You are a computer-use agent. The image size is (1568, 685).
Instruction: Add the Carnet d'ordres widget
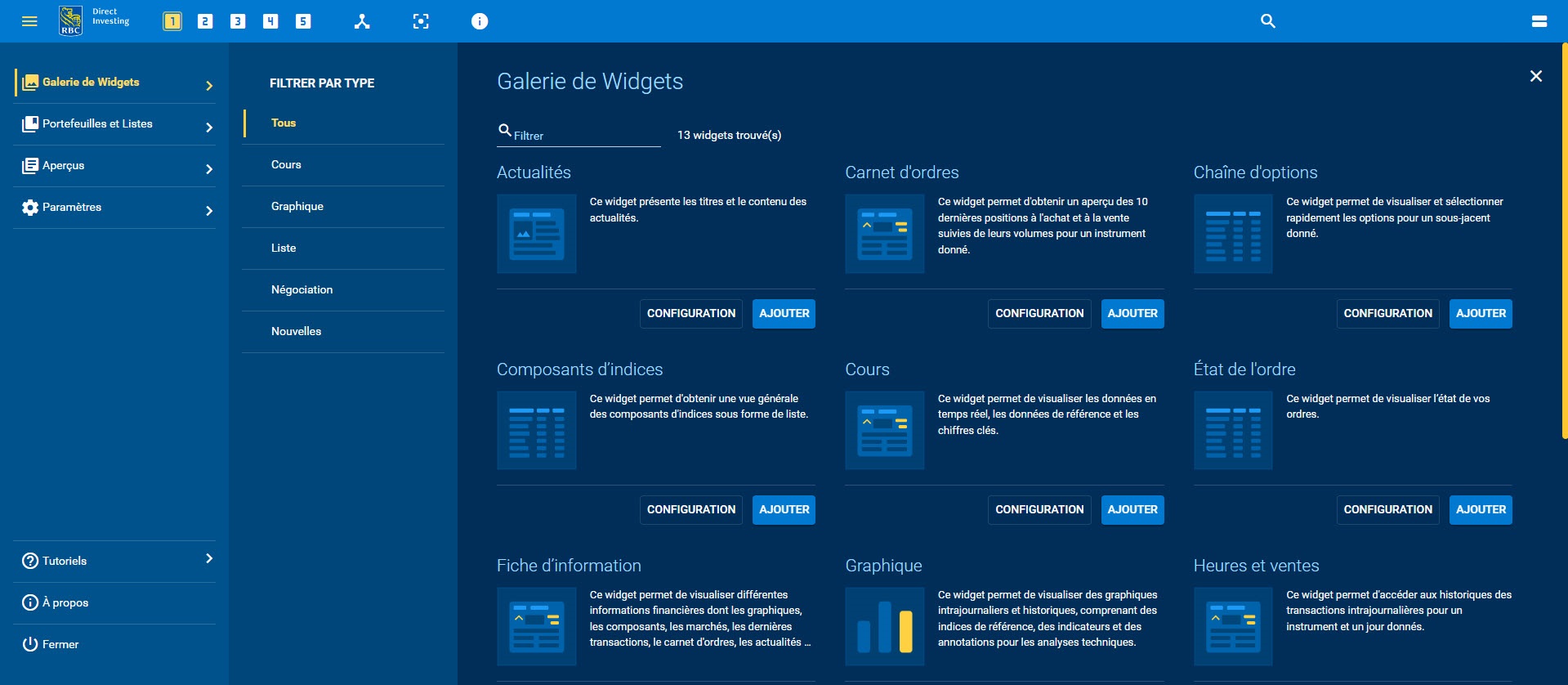1132,314
